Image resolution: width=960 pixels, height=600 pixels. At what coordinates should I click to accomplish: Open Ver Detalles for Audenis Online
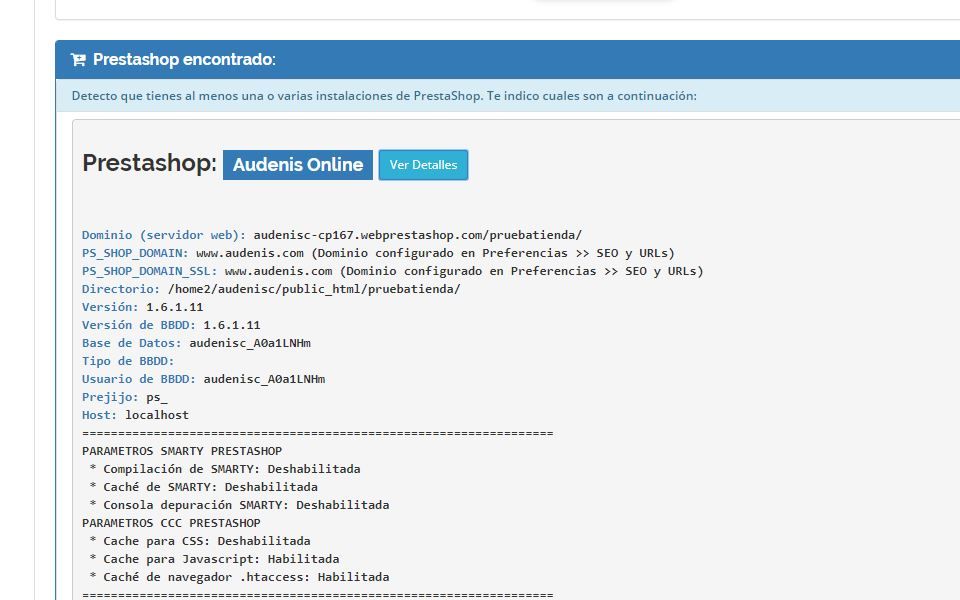tap(423, 165)
